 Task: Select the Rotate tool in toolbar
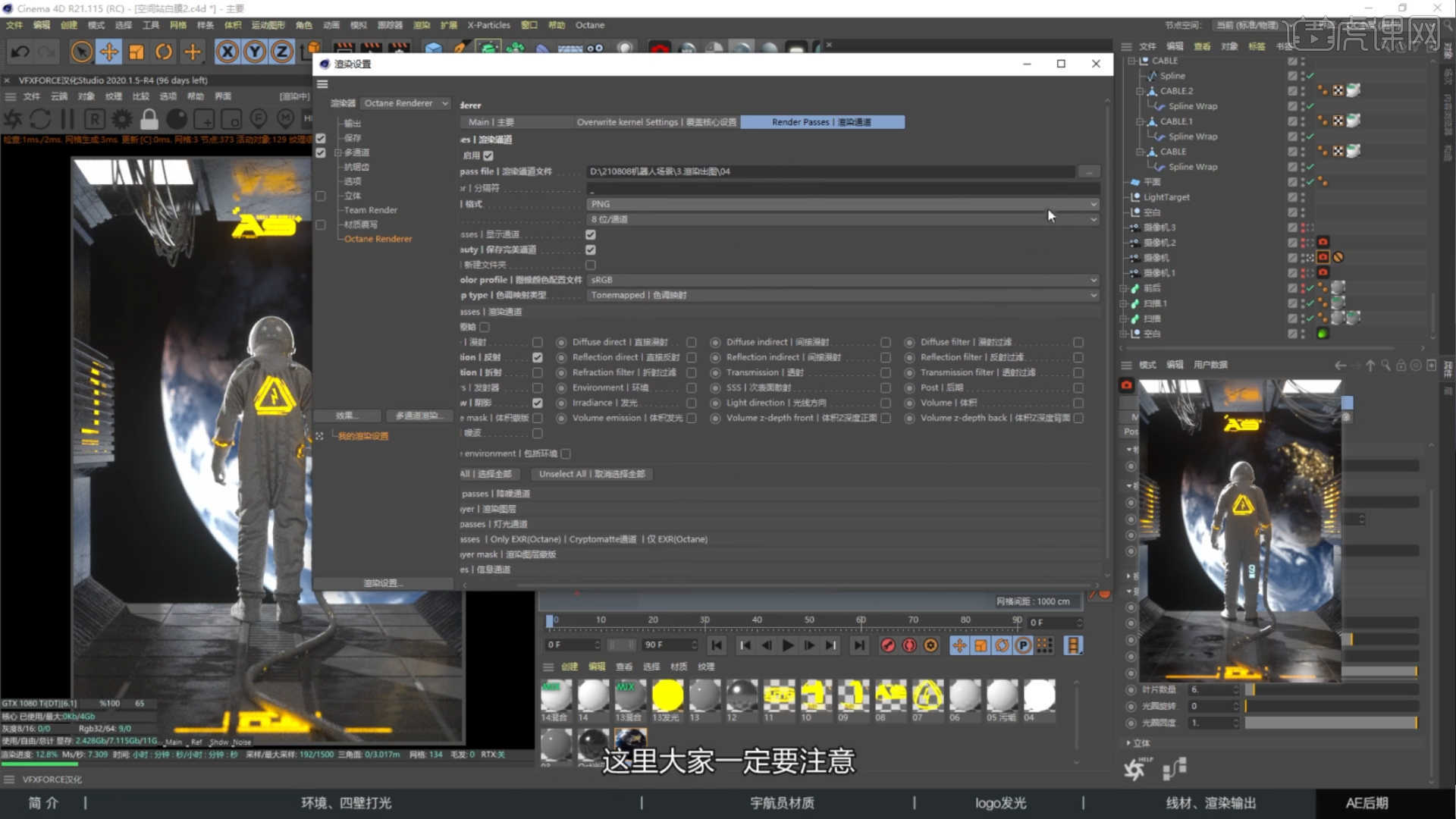click(164, 52)
